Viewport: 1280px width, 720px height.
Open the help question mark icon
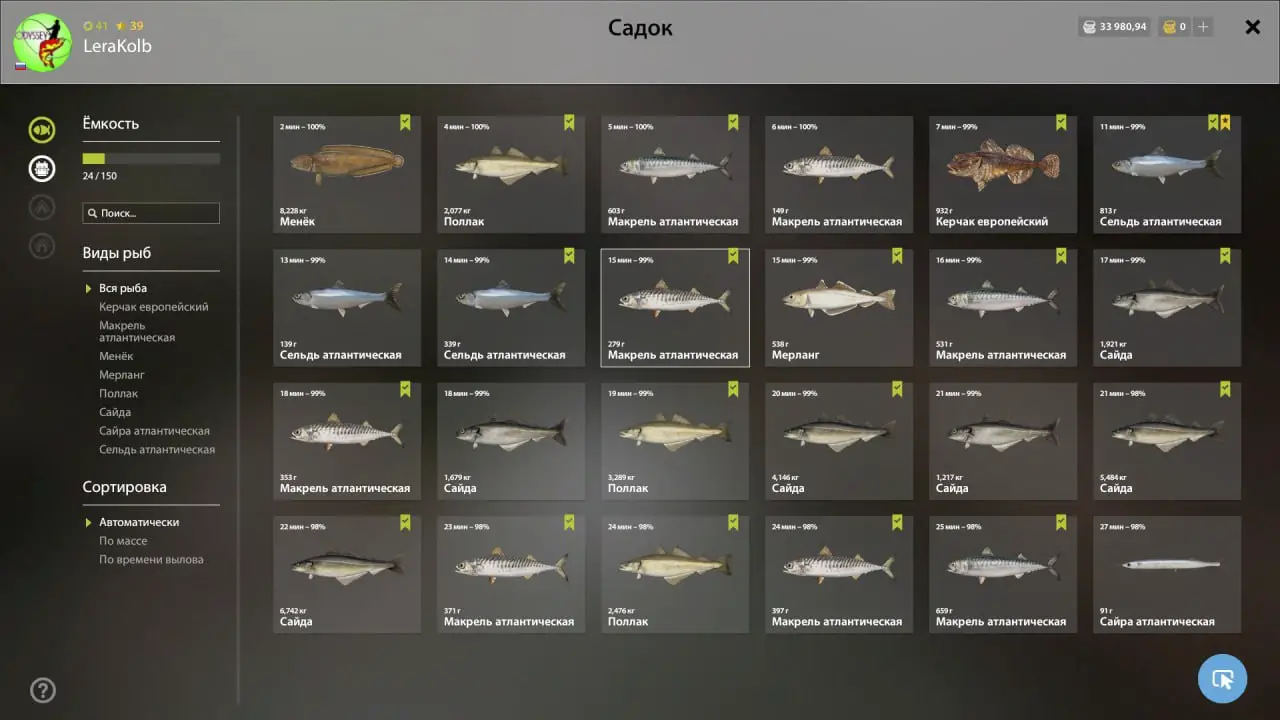point(43,690)
